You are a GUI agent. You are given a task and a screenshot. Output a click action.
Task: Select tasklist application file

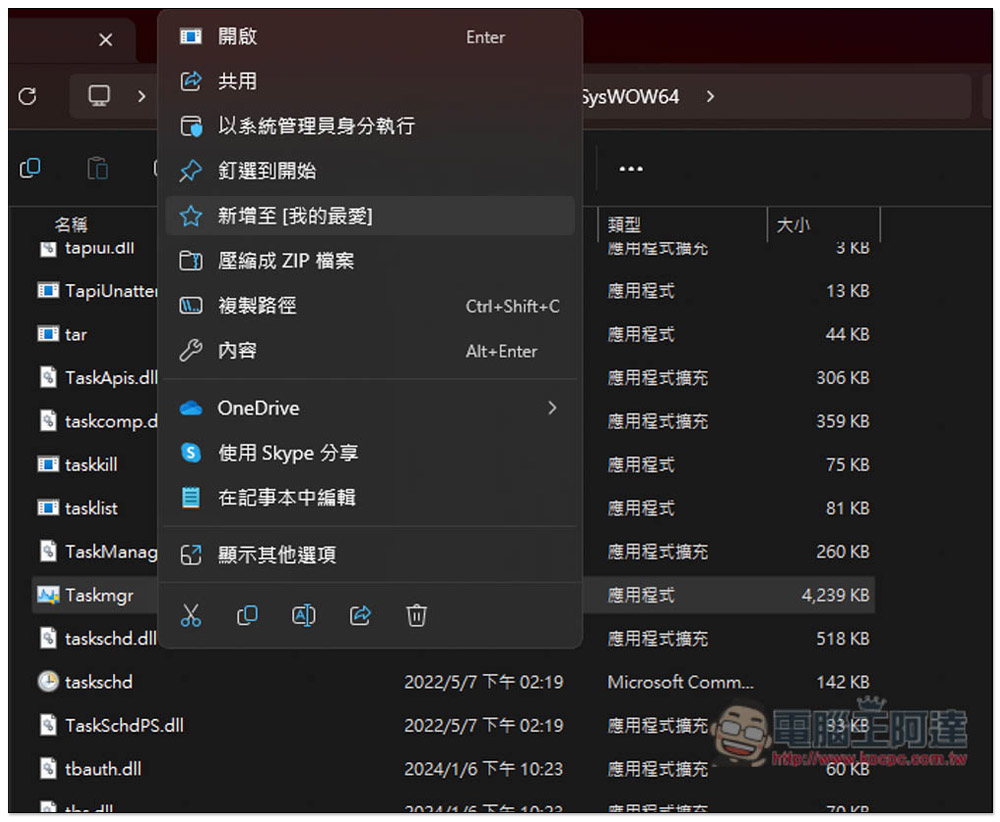(x=453, y=508)
